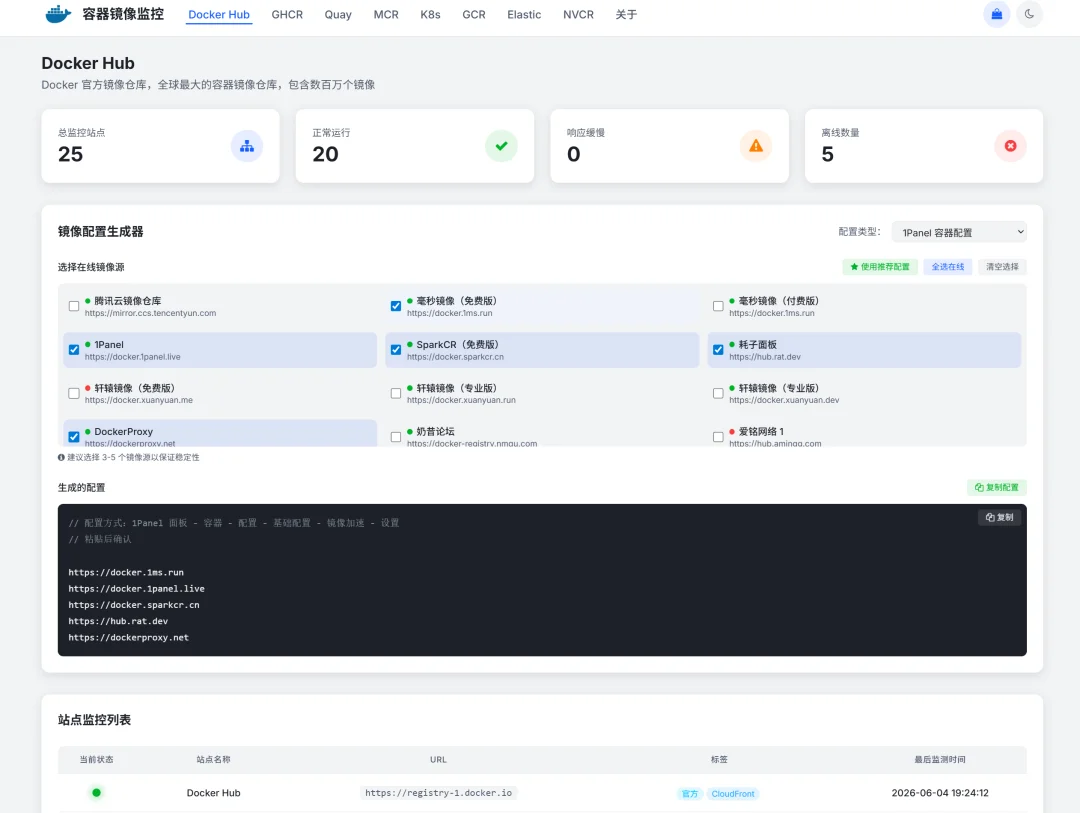Click the 正常运行 count of 20

pos(325,154)
